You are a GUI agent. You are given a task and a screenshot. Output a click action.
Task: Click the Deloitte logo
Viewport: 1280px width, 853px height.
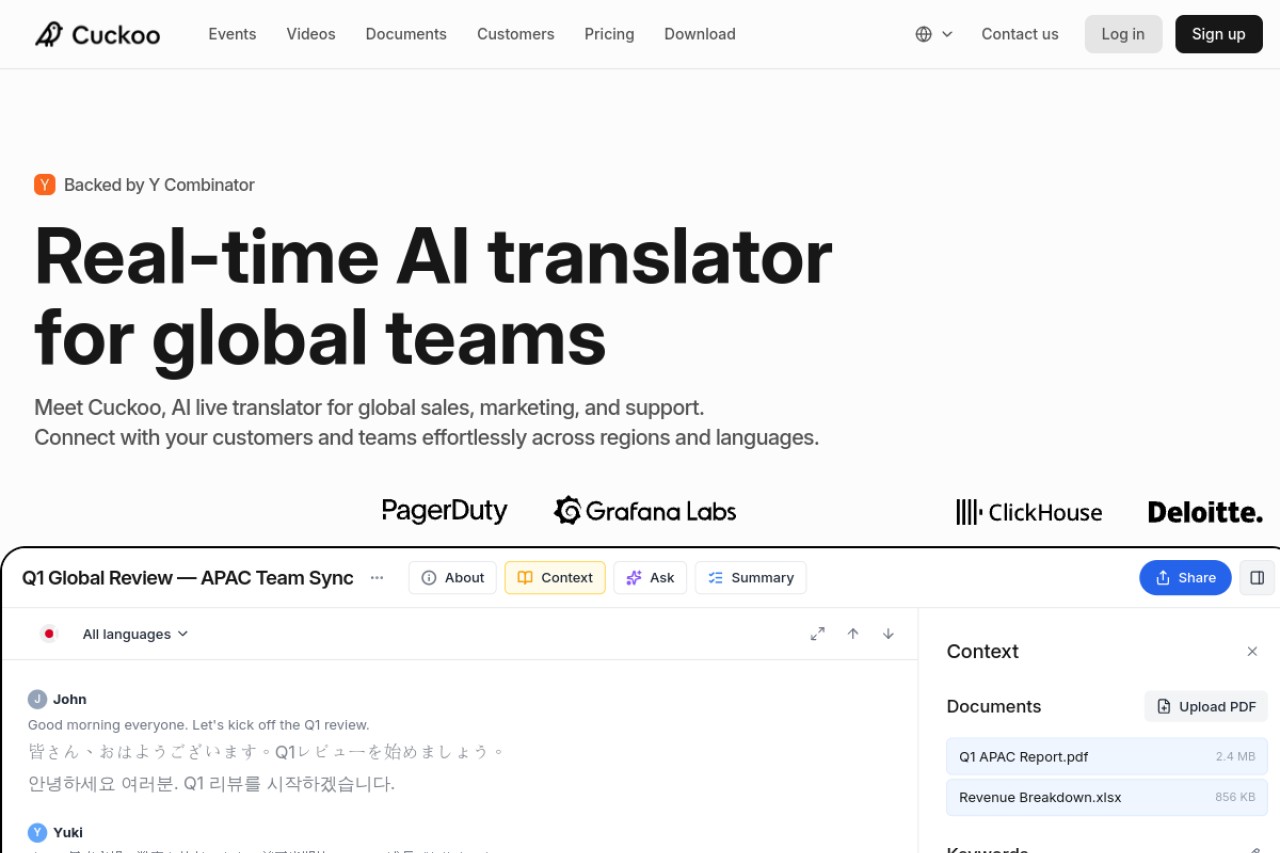tap(1205, 512)
